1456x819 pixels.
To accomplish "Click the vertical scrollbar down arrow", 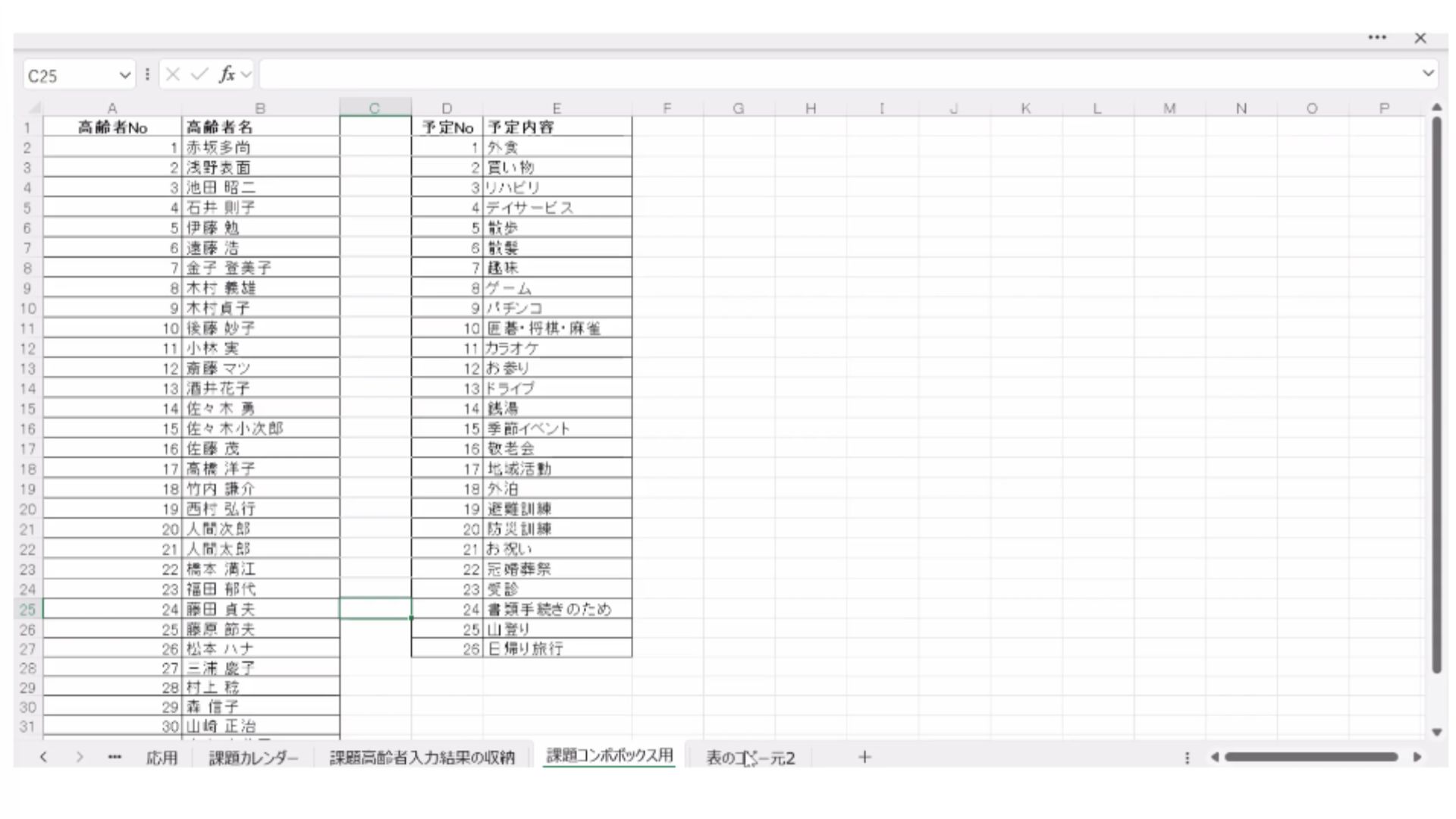I will pos(1436,732).
